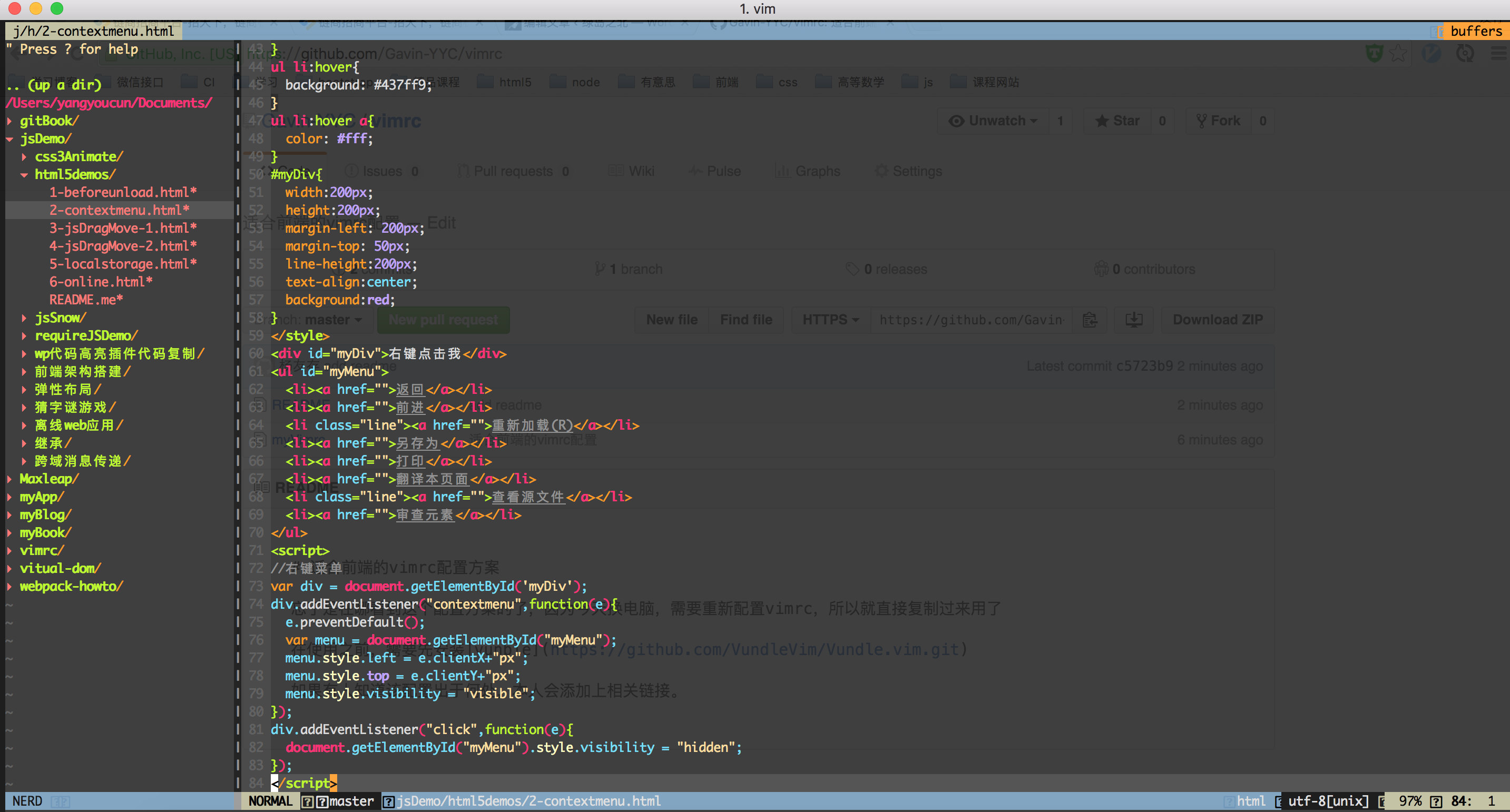Click the contributors icon beside "0 contributors"
This screenshot has height=812, width=1510.
click(1102, 269)
